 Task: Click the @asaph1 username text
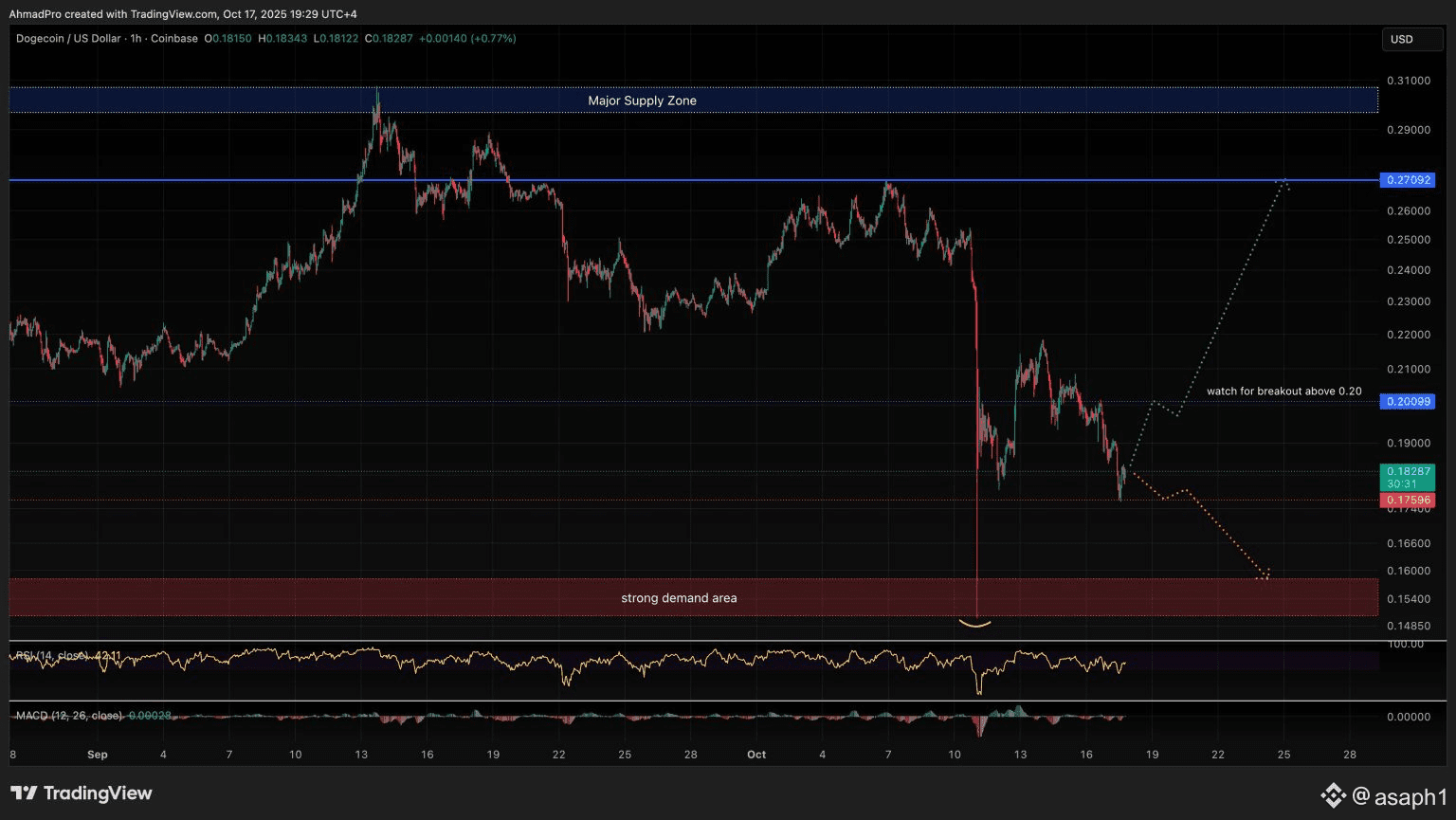pos(1400,796)
